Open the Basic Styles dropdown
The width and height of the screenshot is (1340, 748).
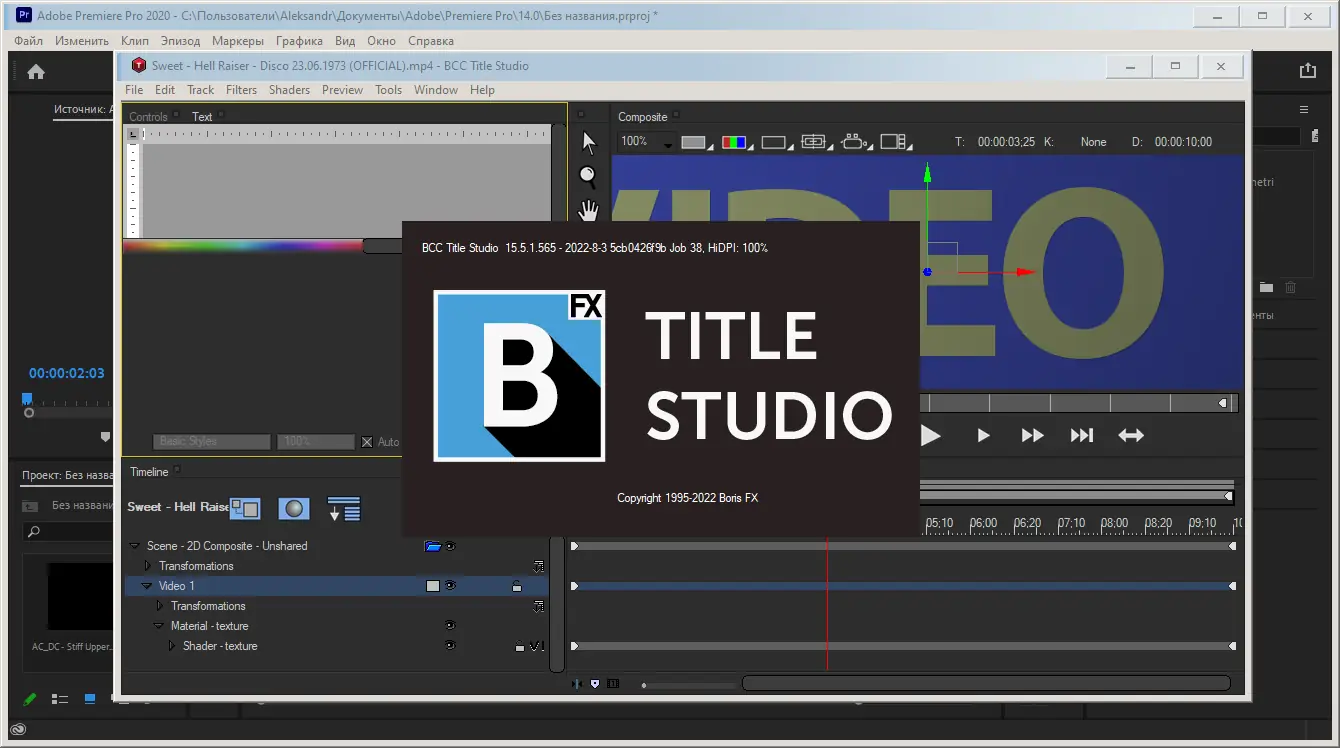coord(212,442)
